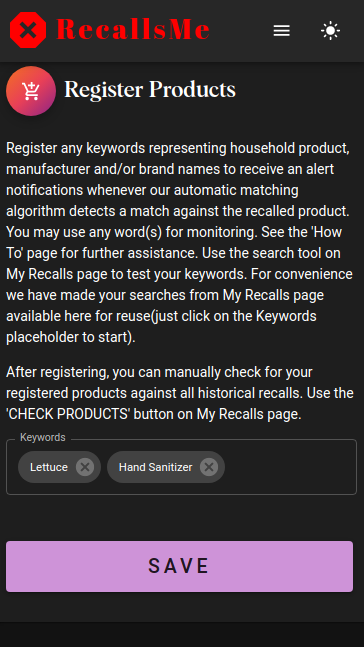Go home via the RecallsMe brand title
This screenshot has height=647, width=364.
click(x=133, y=30)
